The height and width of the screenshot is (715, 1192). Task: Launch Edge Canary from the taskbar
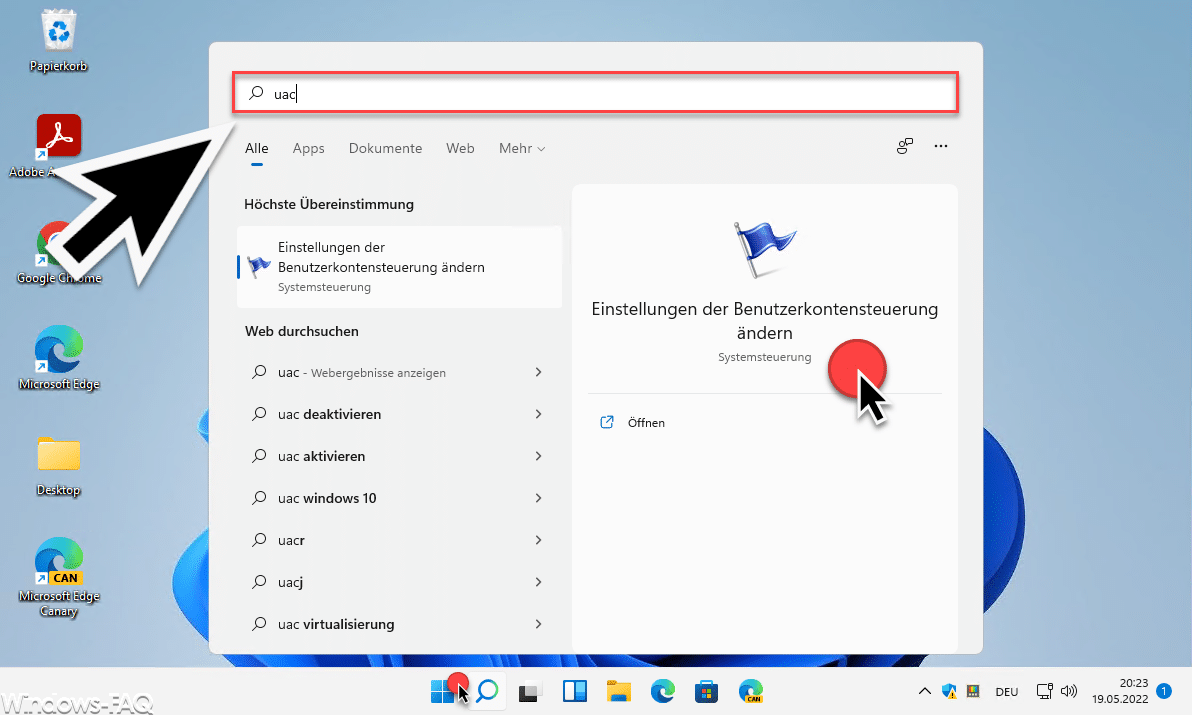750,691
